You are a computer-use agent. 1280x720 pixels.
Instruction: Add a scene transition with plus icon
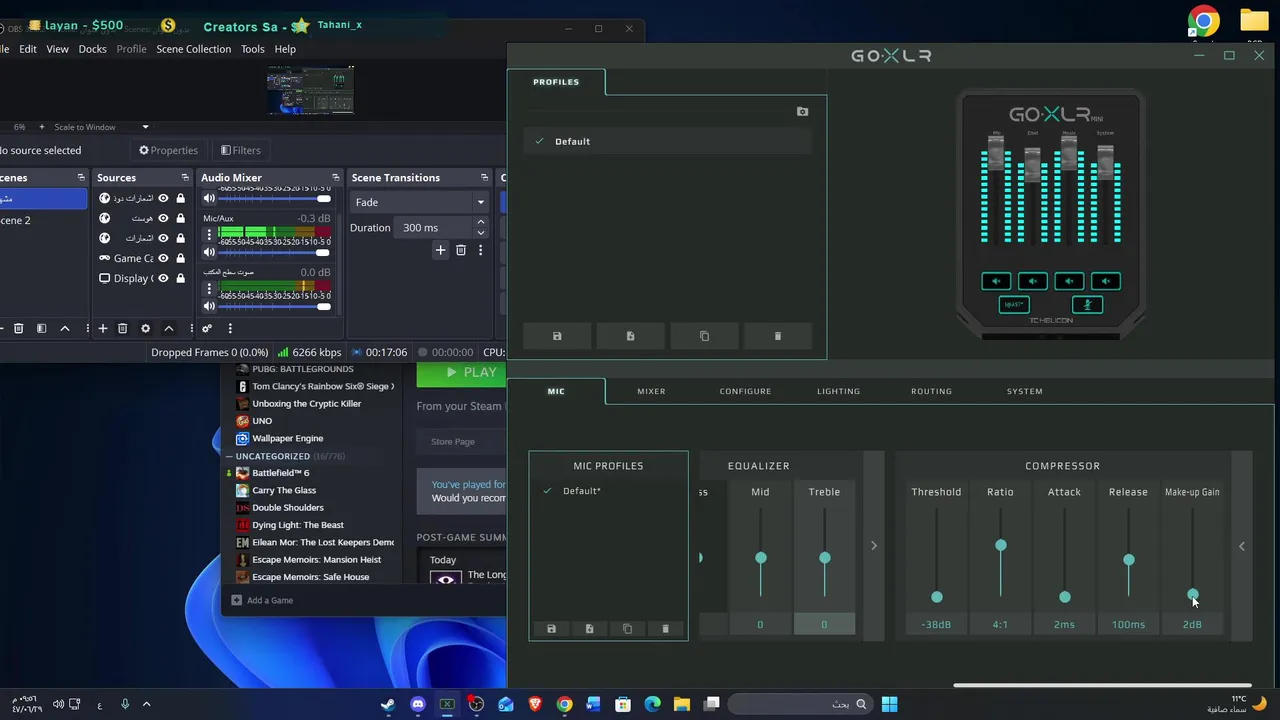tap(440, 250)
